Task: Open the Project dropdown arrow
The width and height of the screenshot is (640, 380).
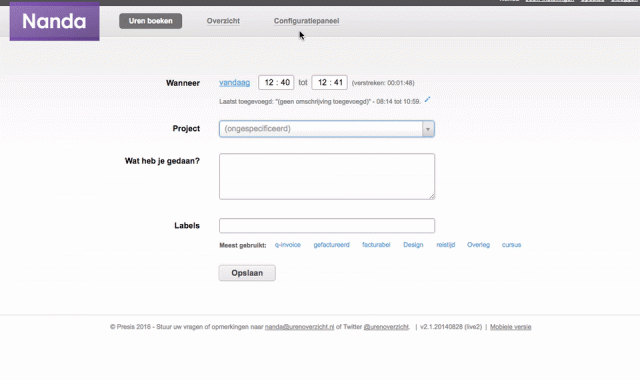Action: tap(428, 129)
